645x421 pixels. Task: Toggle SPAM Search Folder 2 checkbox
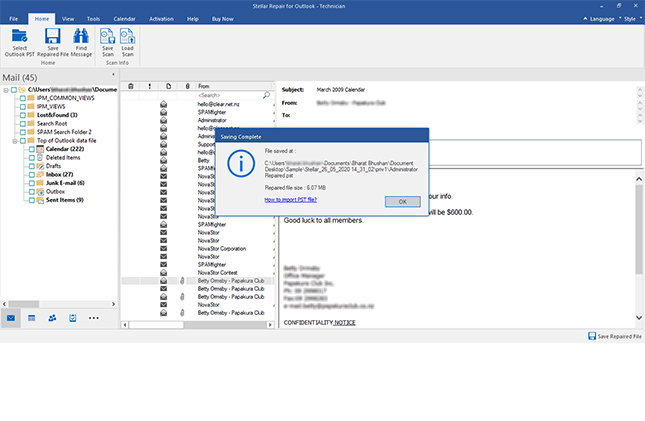point(23,132)
